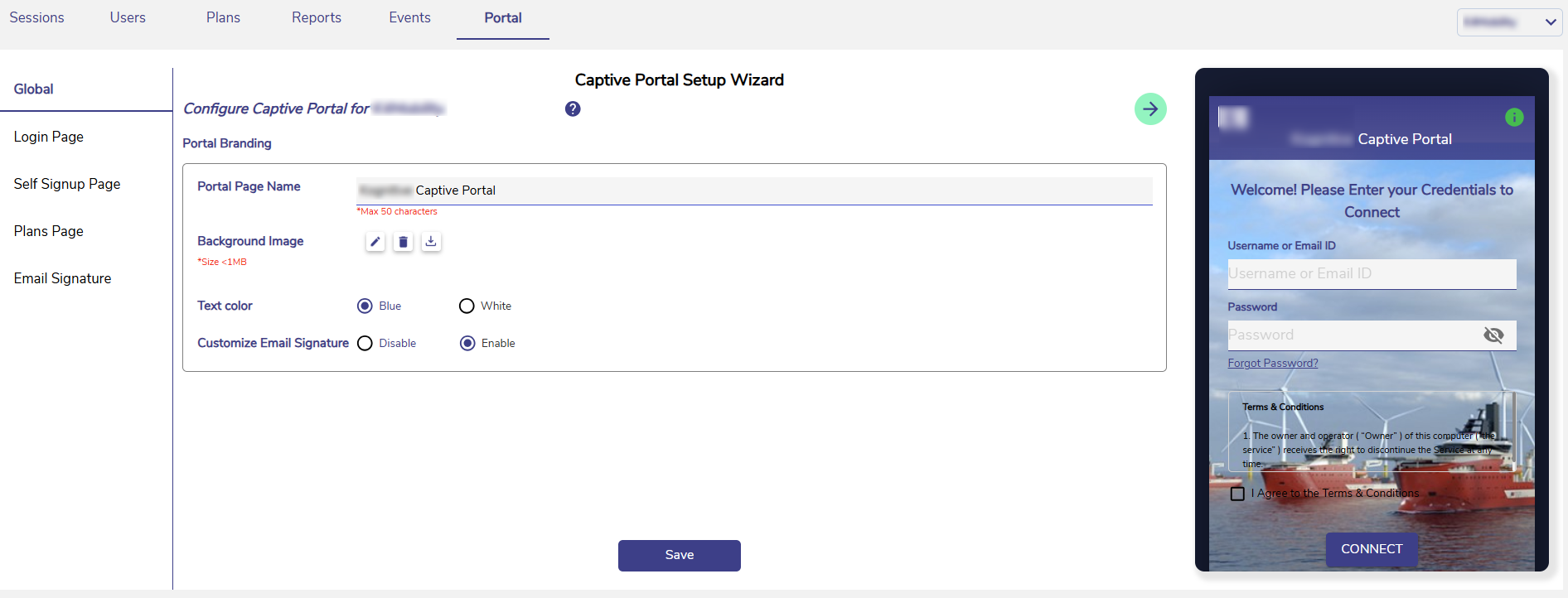Select Blue text color radio button
Image resolution: width=1568 pixels, height=598 pixels.
coord(365,306)
